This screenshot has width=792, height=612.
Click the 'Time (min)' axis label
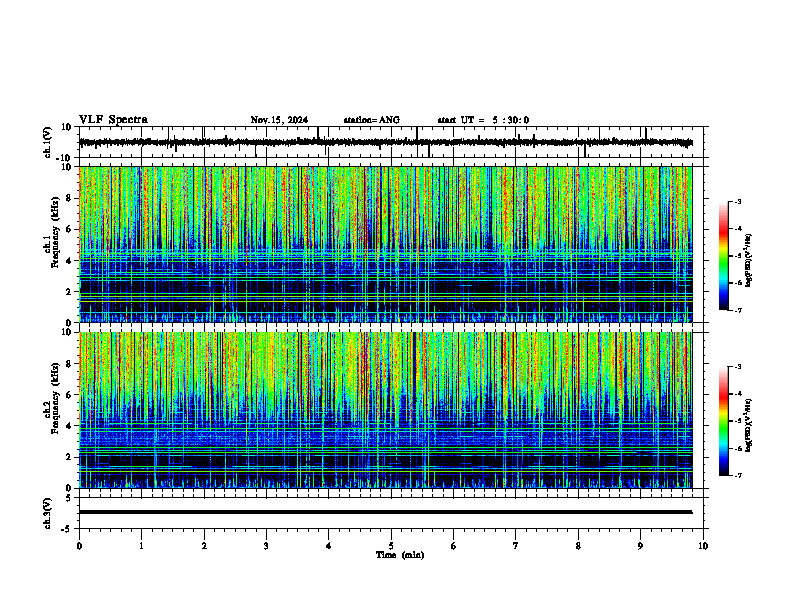tap(400, 555)
